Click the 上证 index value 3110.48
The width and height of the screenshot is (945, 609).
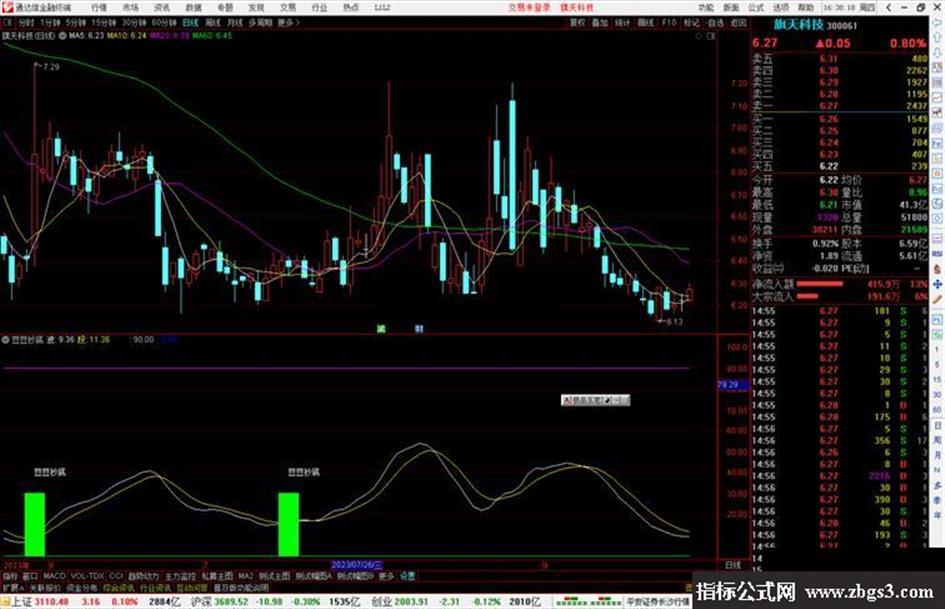click(x=53, y=602)
